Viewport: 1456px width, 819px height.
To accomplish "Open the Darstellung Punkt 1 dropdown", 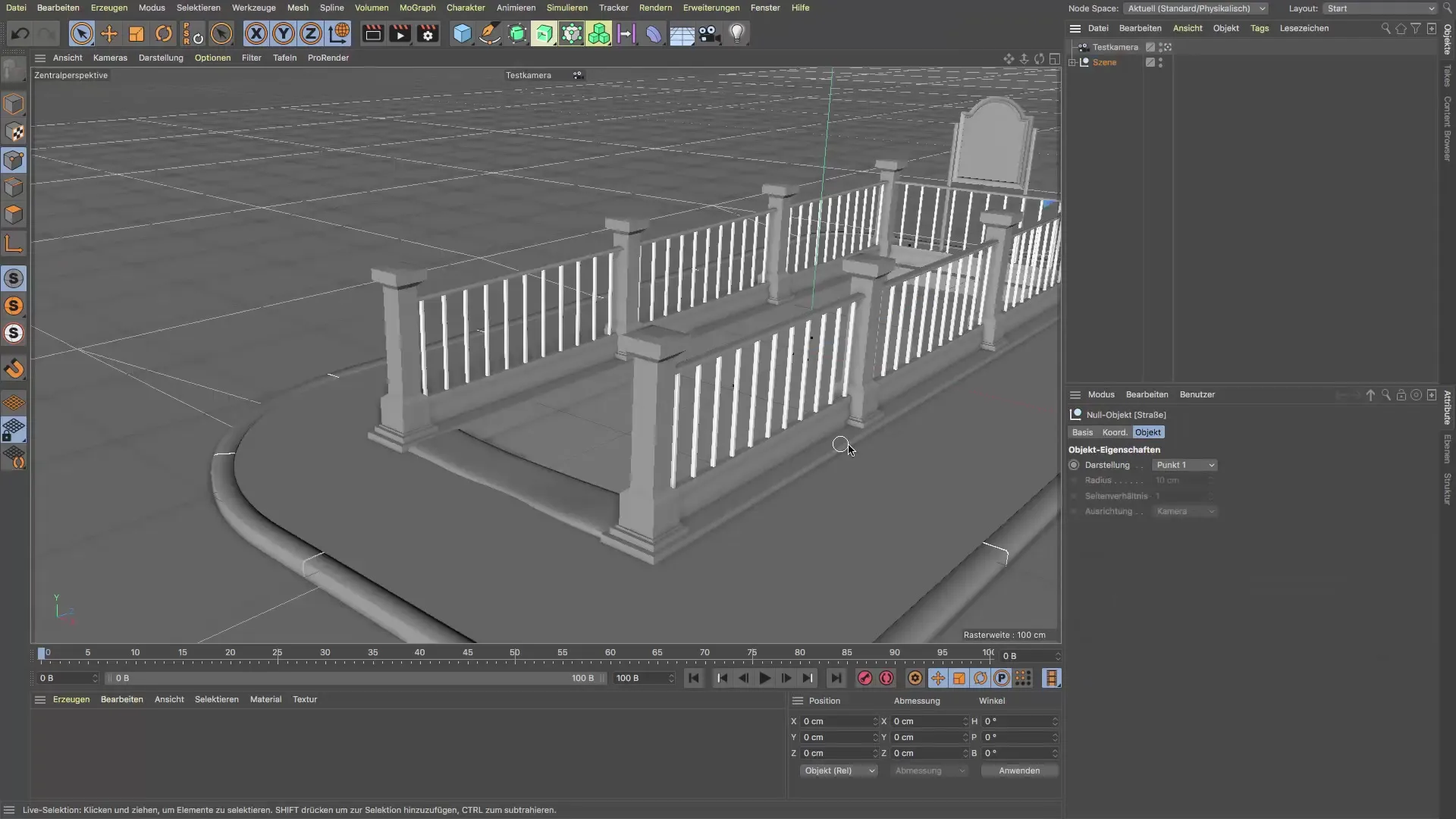I will (x=1185, y=465).
